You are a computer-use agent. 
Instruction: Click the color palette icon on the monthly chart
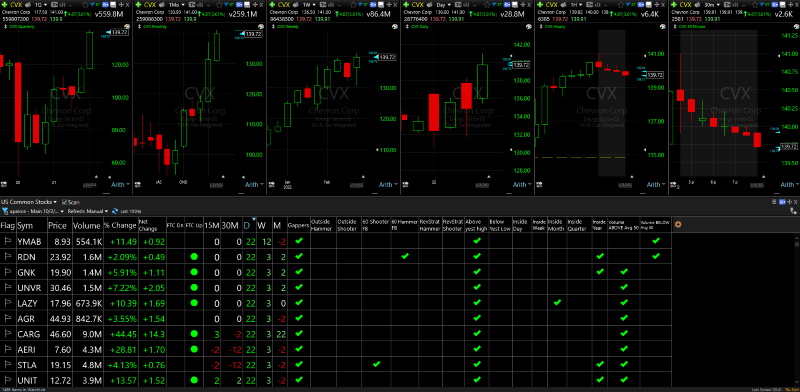260,27
